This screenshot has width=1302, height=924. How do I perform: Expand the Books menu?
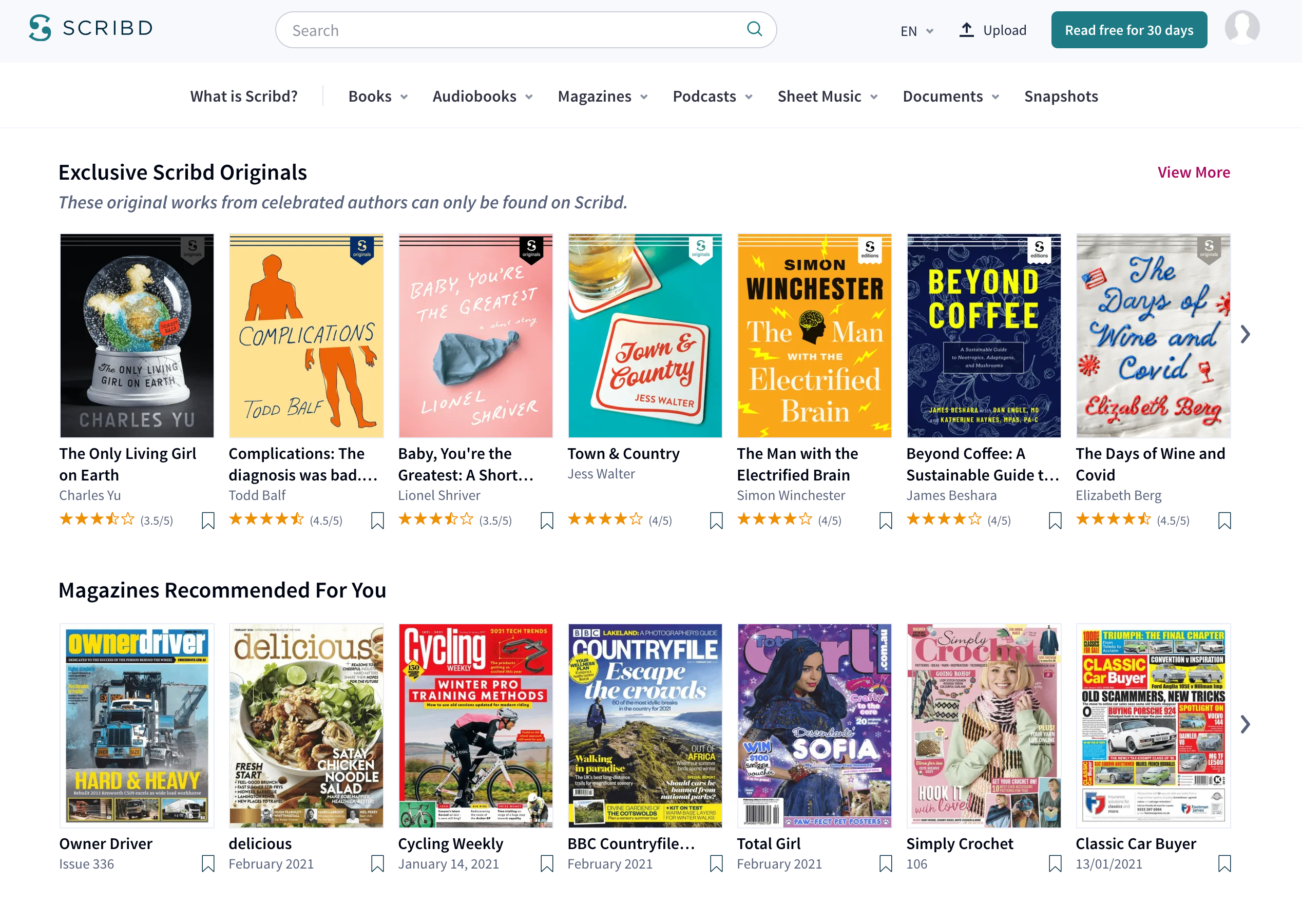378,96
